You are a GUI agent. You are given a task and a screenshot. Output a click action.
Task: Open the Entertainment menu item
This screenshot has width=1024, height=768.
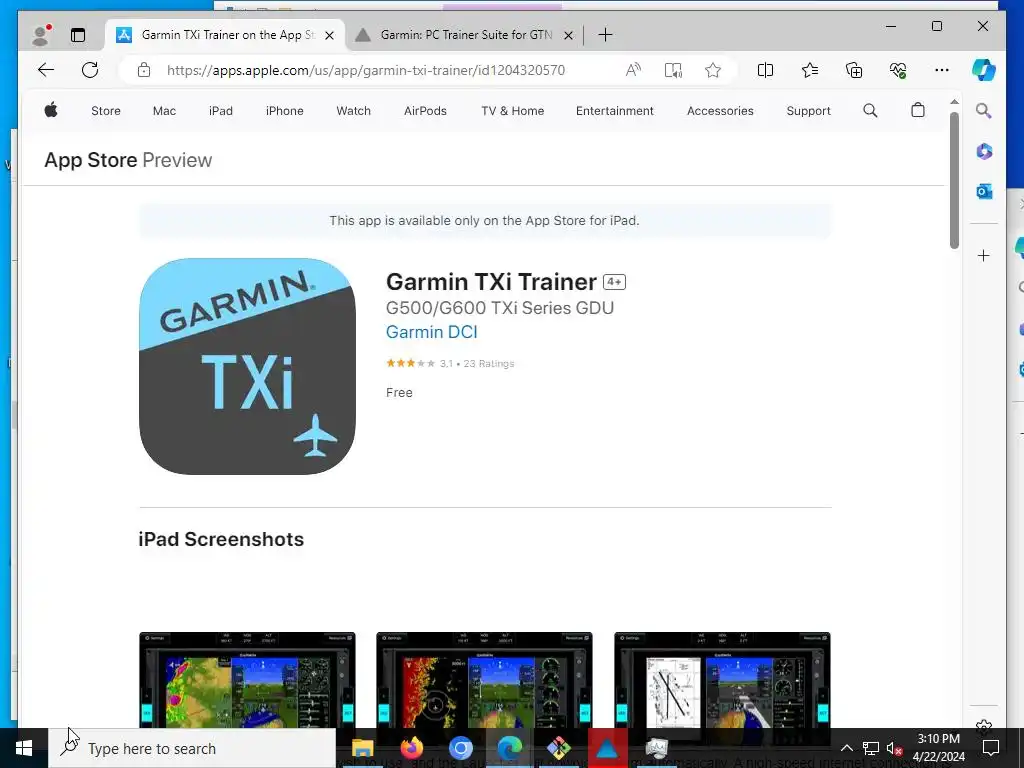615,111
